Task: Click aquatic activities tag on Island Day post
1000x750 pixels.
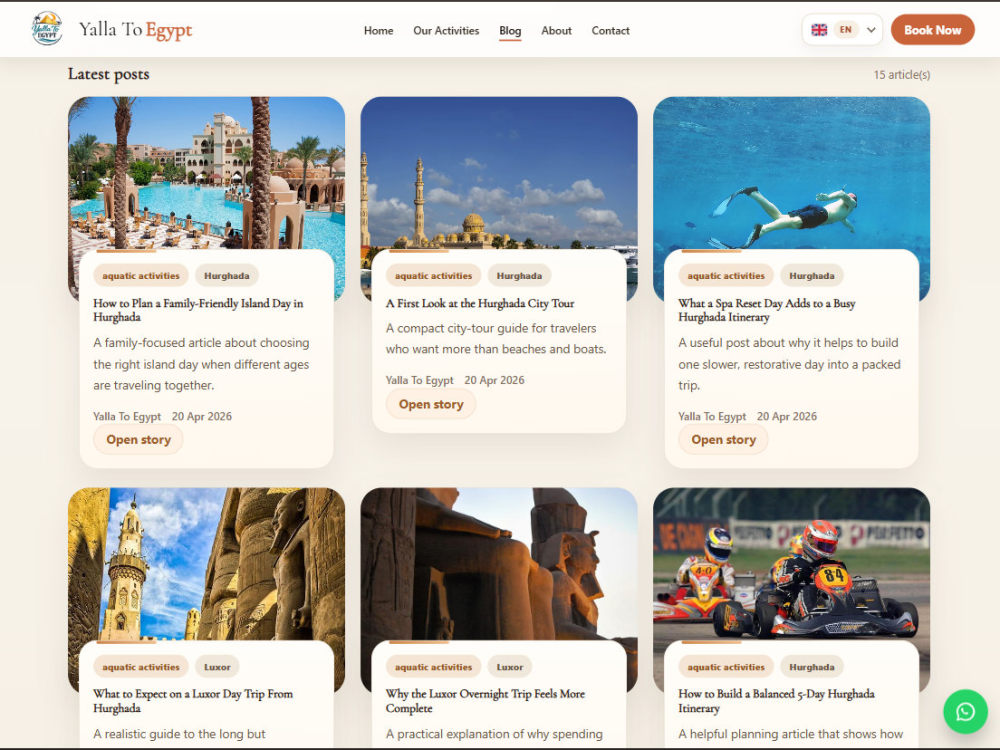Action: [x=141, y=276]
